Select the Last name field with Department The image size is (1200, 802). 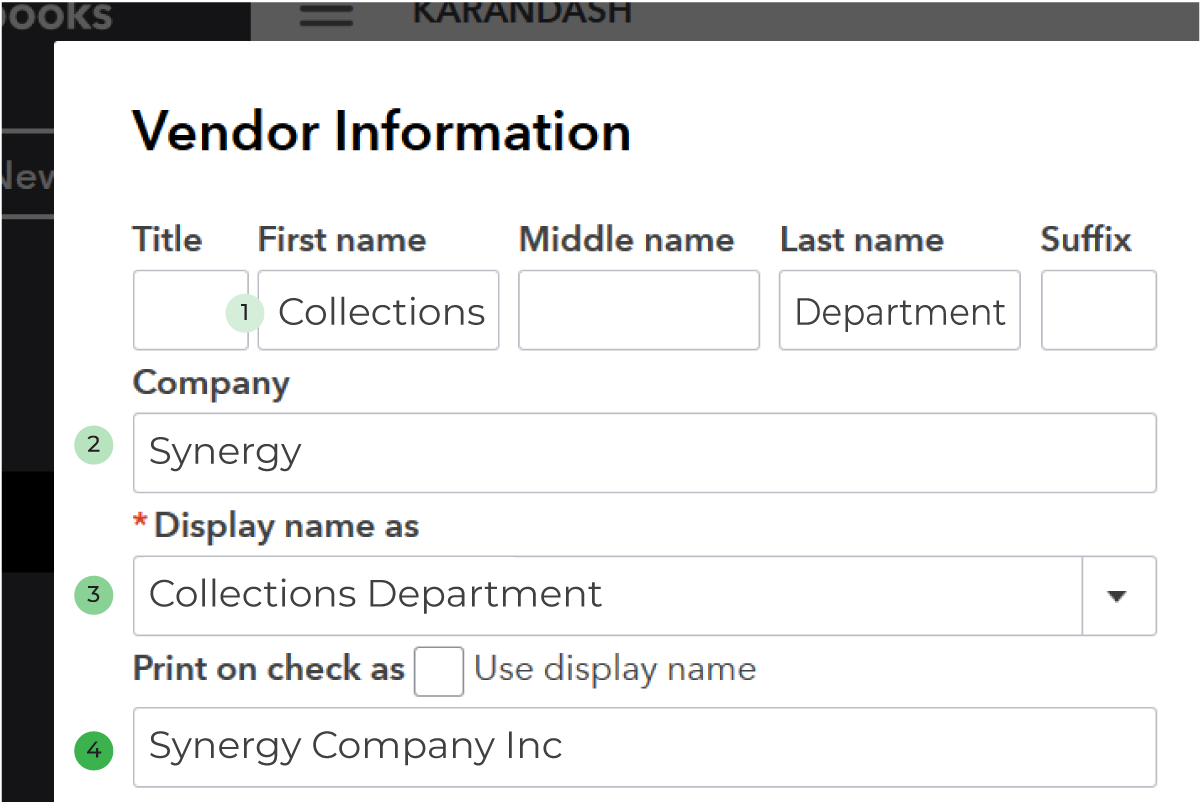(x=900, y=310)
